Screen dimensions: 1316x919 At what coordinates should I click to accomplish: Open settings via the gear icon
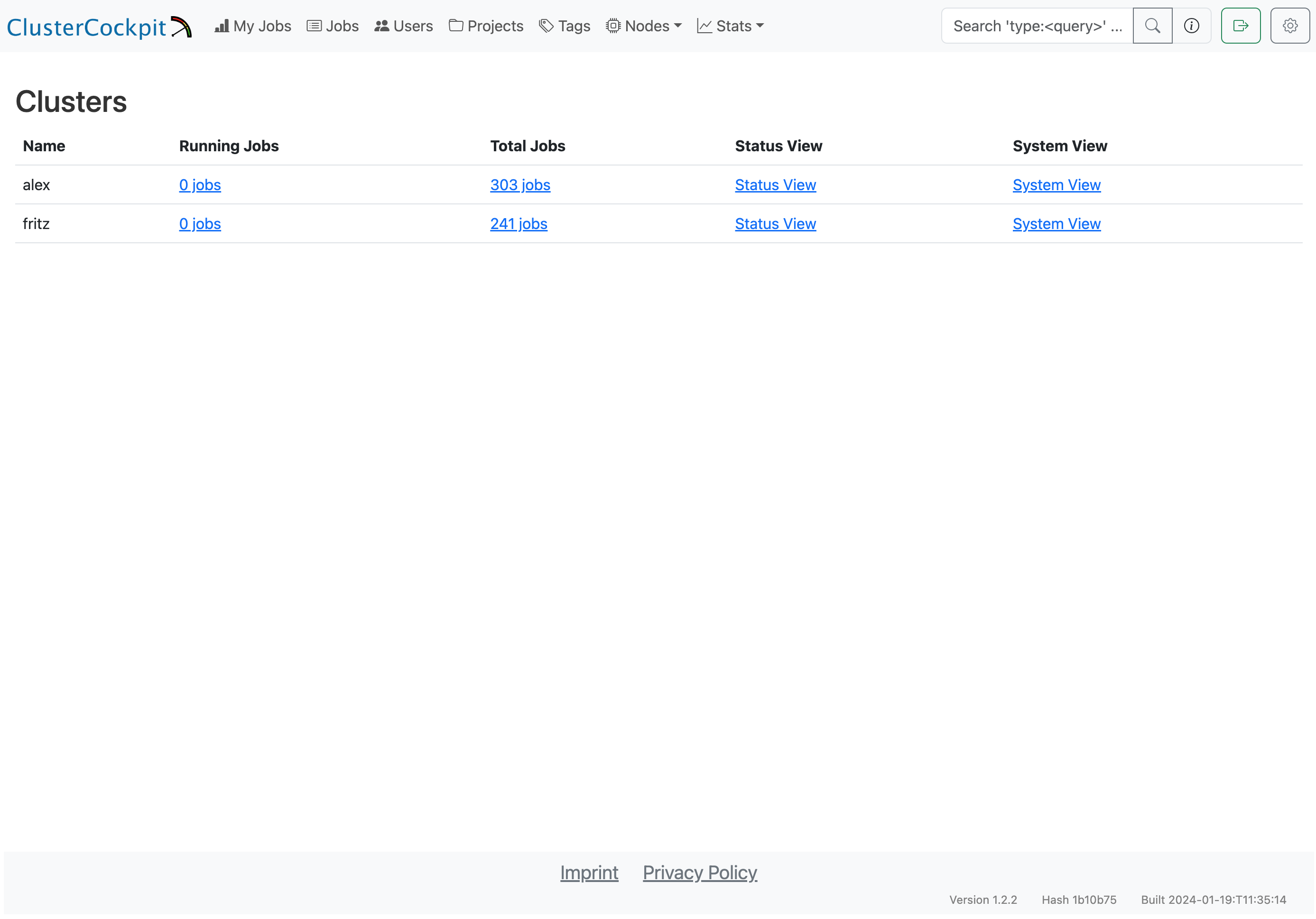1289,26
